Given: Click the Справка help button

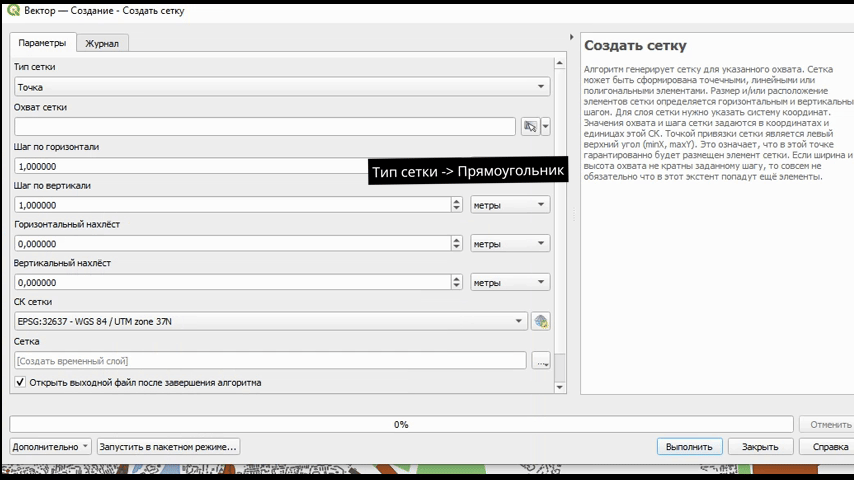Looking at the screenshot, I should [830, 447].
